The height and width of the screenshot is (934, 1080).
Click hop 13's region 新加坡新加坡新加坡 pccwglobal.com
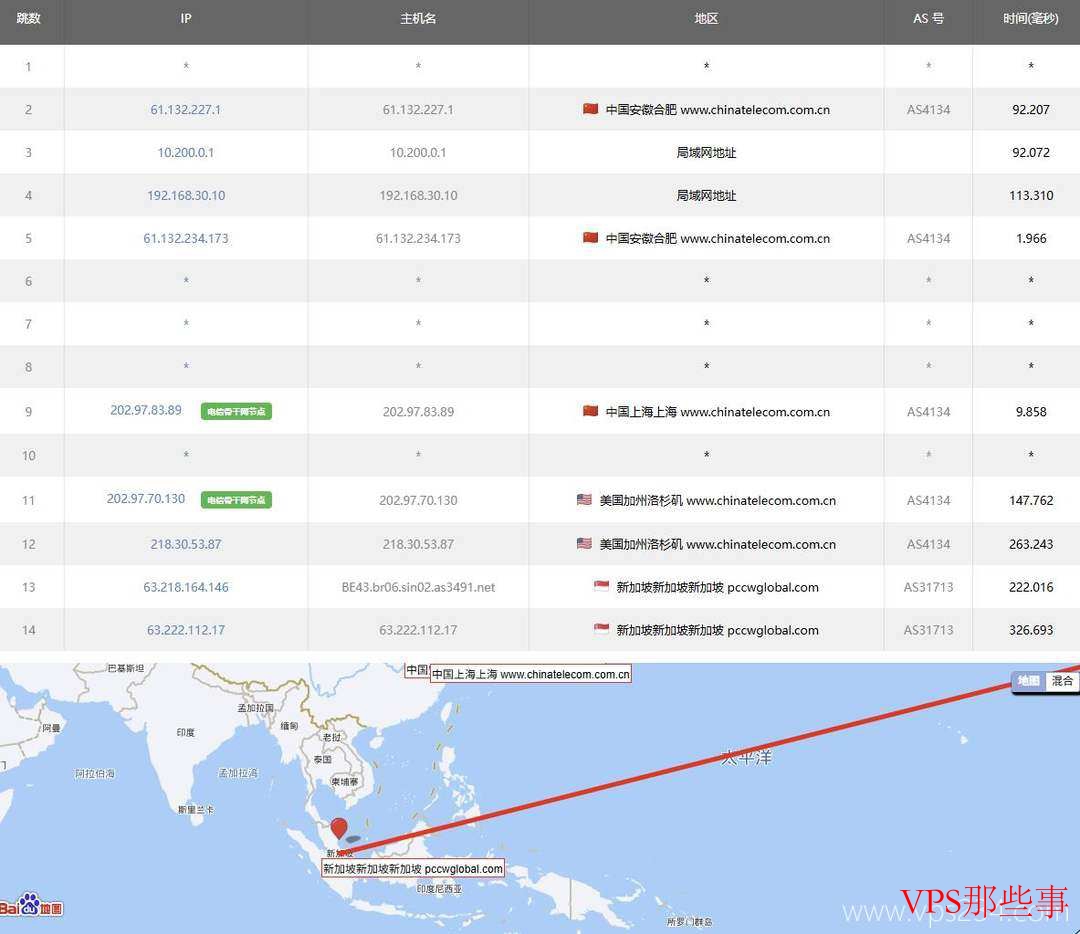tap(718, 587)
